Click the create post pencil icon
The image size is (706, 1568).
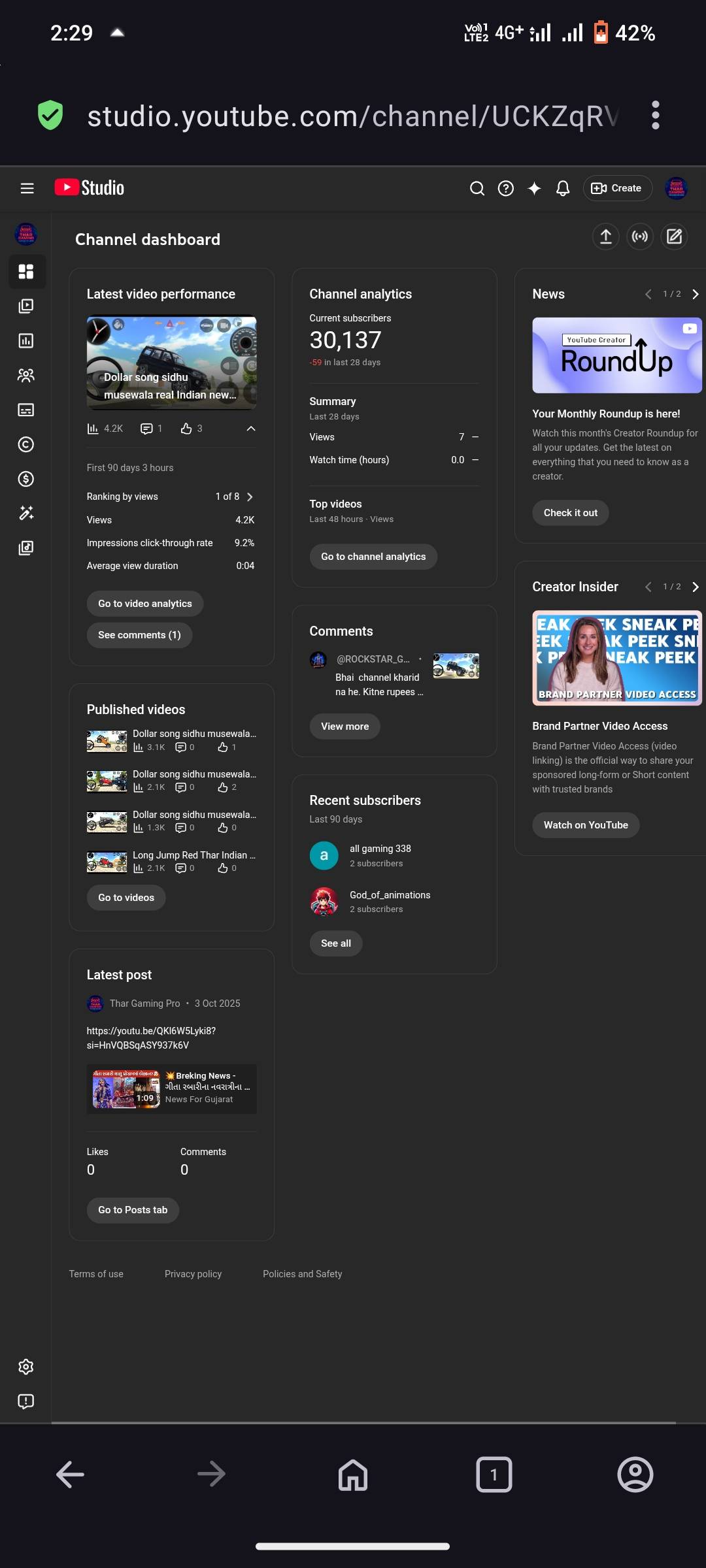pos(674,237)
